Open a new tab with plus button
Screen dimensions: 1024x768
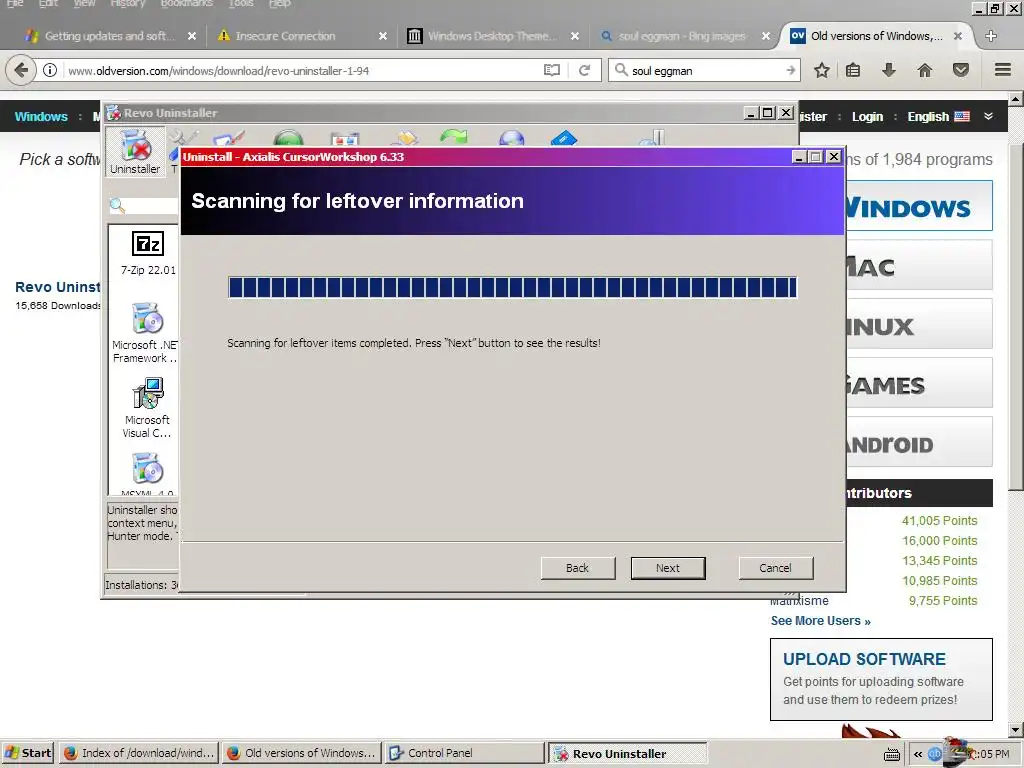pyautogui.click(x=991, y=36)
